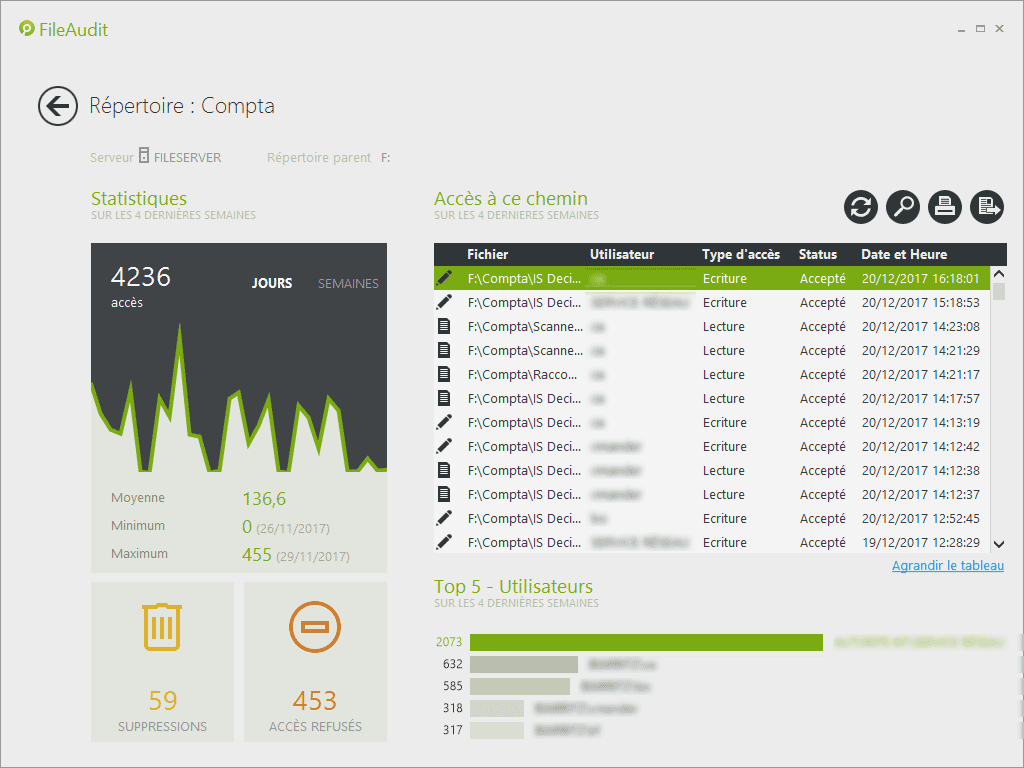Click the print icon

(945, 207)
